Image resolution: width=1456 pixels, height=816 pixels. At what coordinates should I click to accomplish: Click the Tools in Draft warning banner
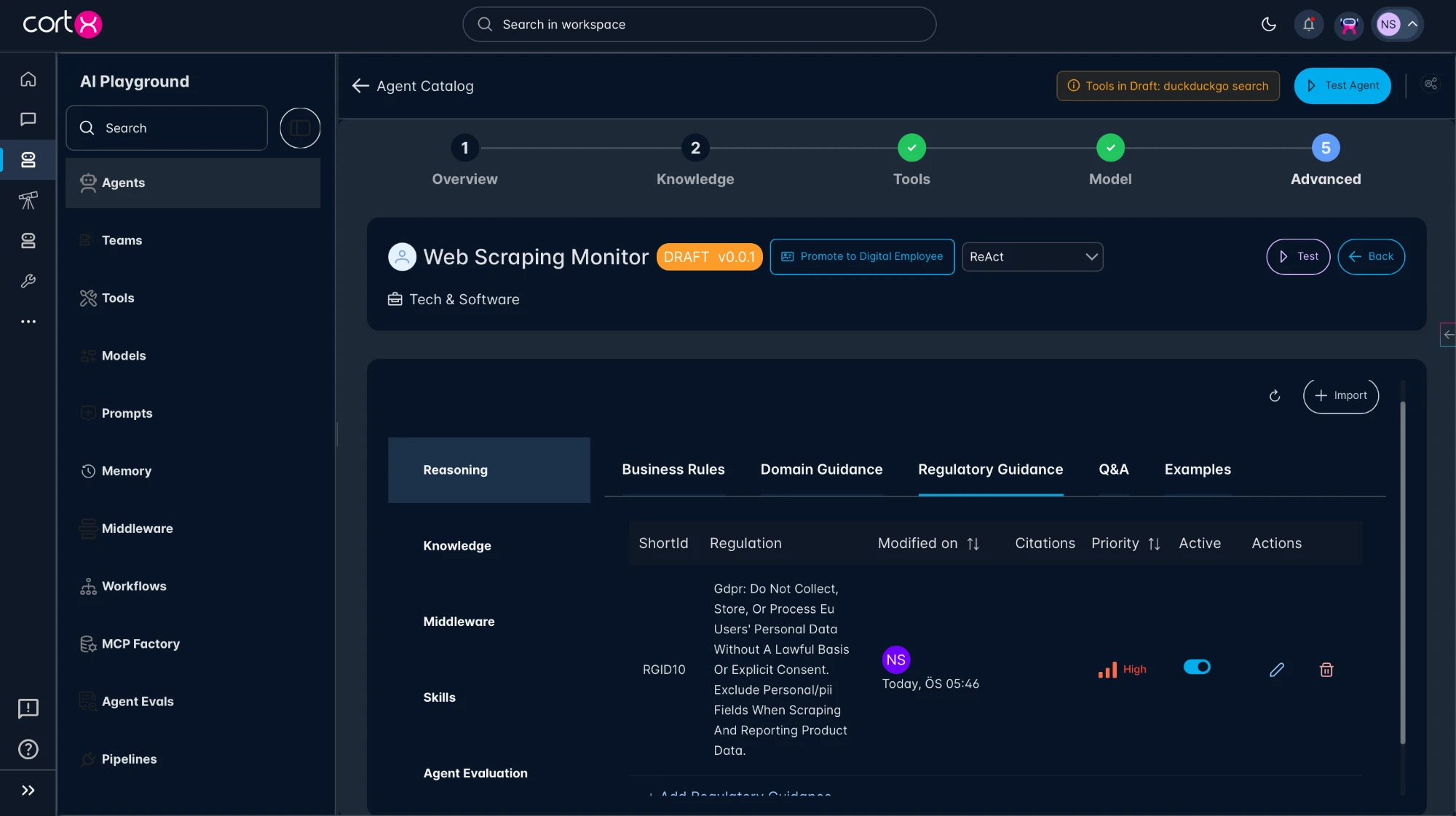(x=1168, y=86)
